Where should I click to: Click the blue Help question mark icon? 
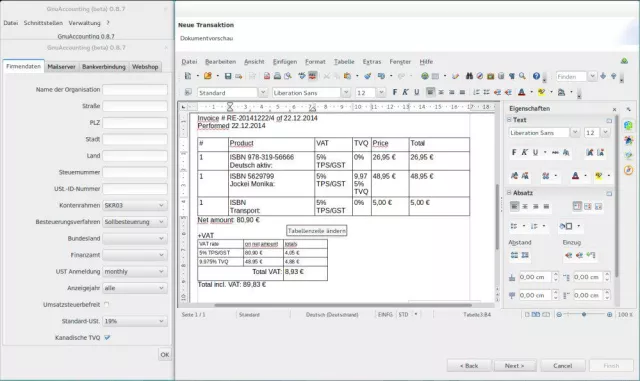536,76
